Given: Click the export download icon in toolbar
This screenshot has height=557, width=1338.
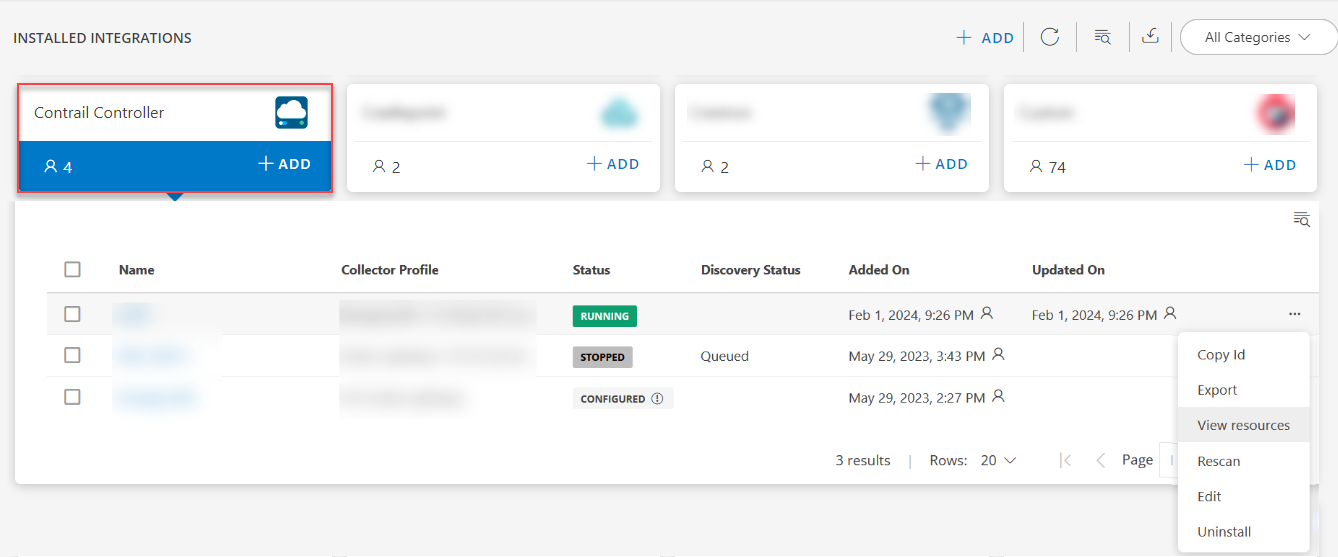Looking at the screenshot, I should tap(1151, 37).
